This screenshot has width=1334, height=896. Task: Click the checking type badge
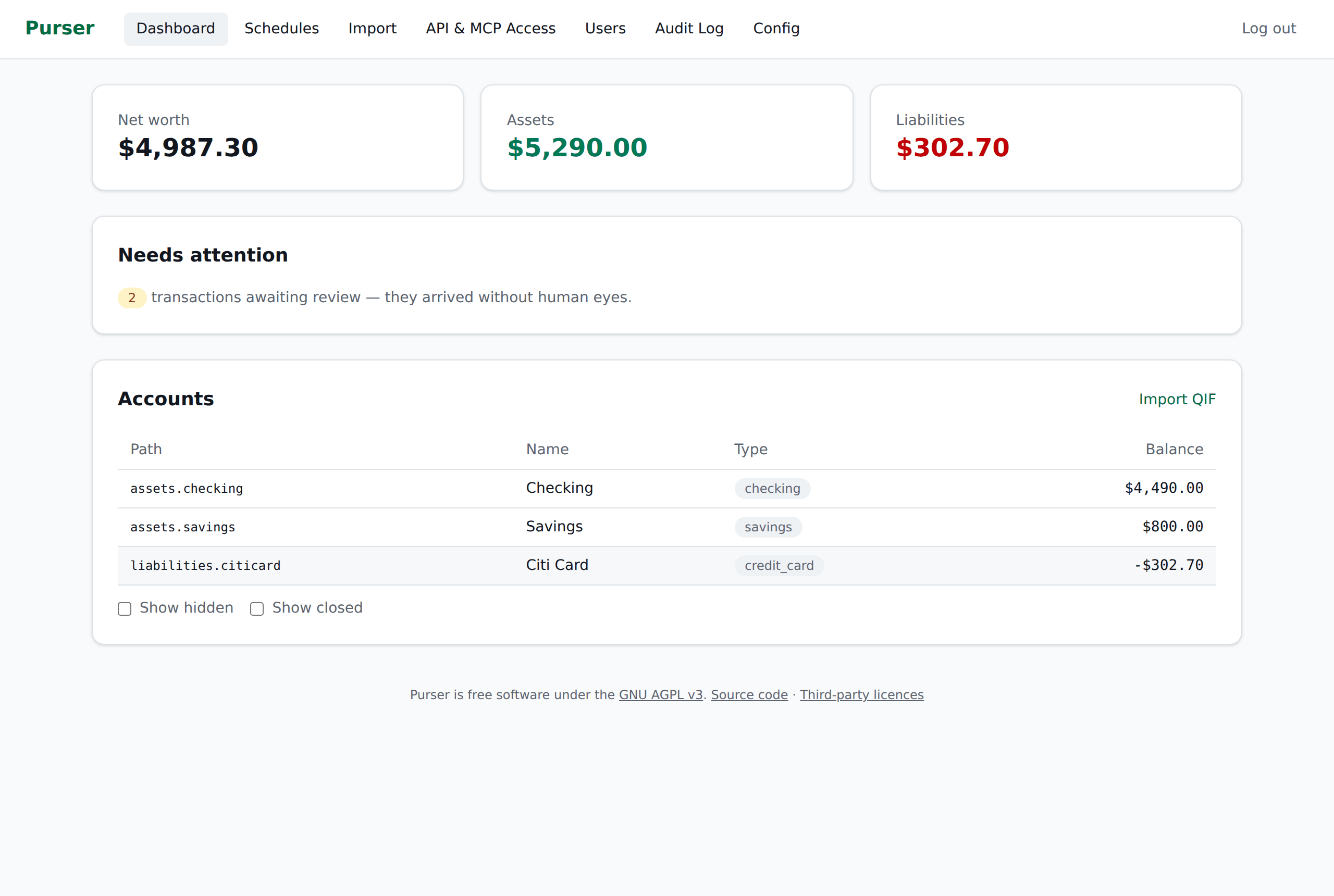point(772,489)
